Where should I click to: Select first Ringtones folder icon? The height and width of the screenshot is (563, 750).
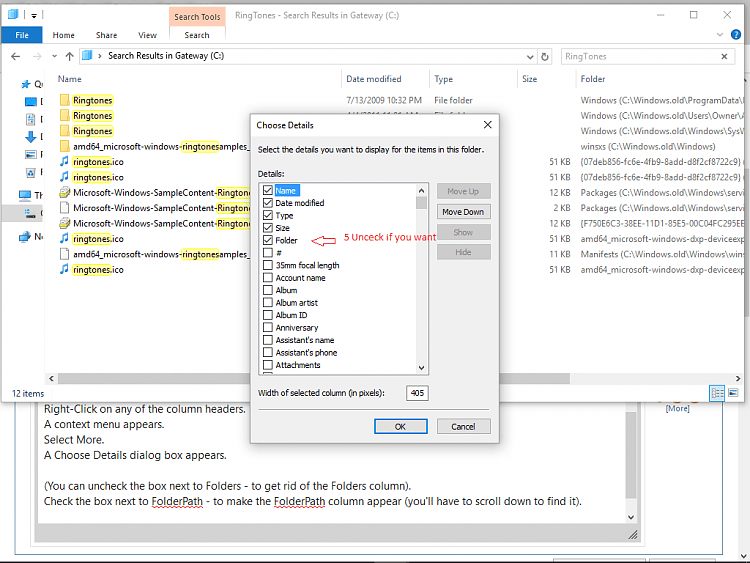coord(65,100)
